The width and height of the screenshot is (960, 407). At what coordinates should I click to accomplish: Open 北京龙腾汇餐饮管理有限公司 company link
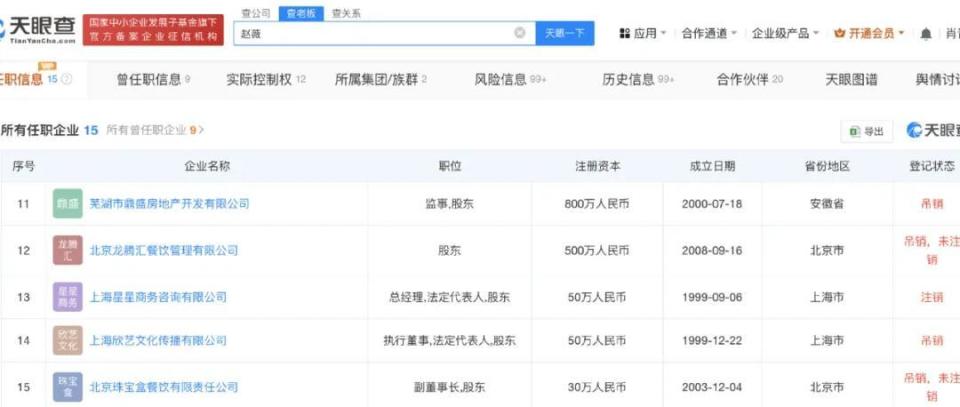163,250
